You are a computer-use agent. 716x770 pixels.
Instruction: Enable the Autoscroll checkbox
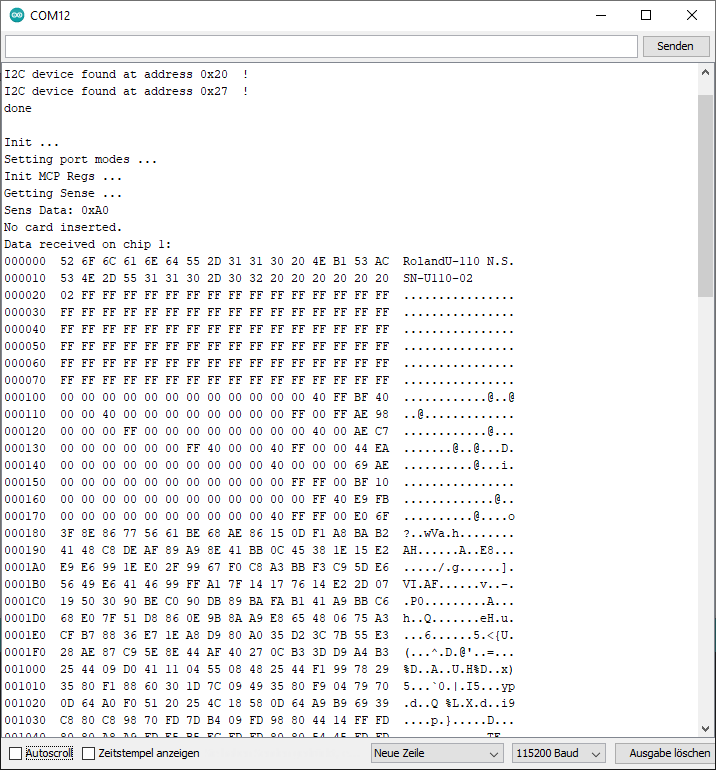pos(16,753)
